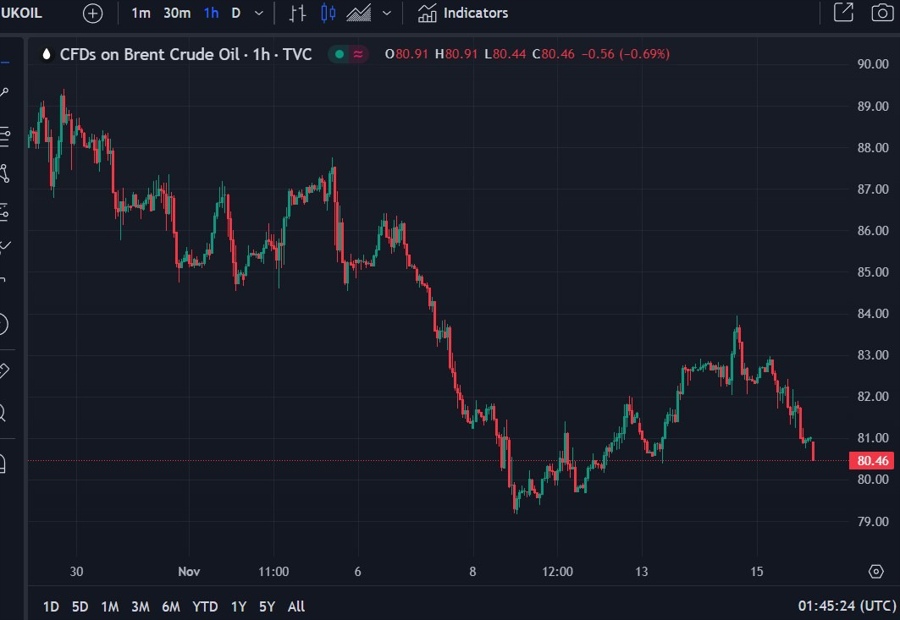Image resolution: width=900 pixels, height=620 pixels.
Task: Select the pattern drawing tool in sidebar
Action: pos(4,173)
